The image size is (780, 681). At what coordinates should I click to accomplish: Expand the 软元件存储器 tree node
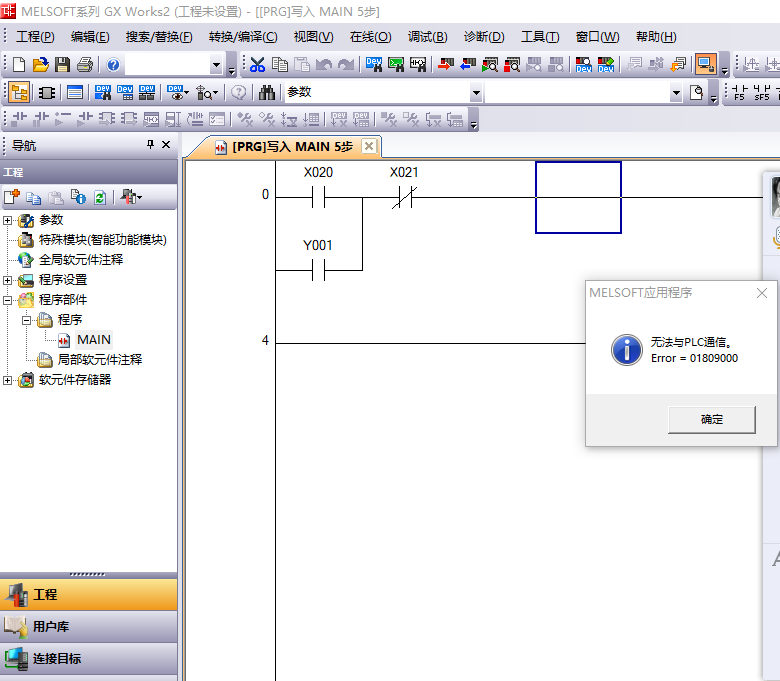point(9,380)
